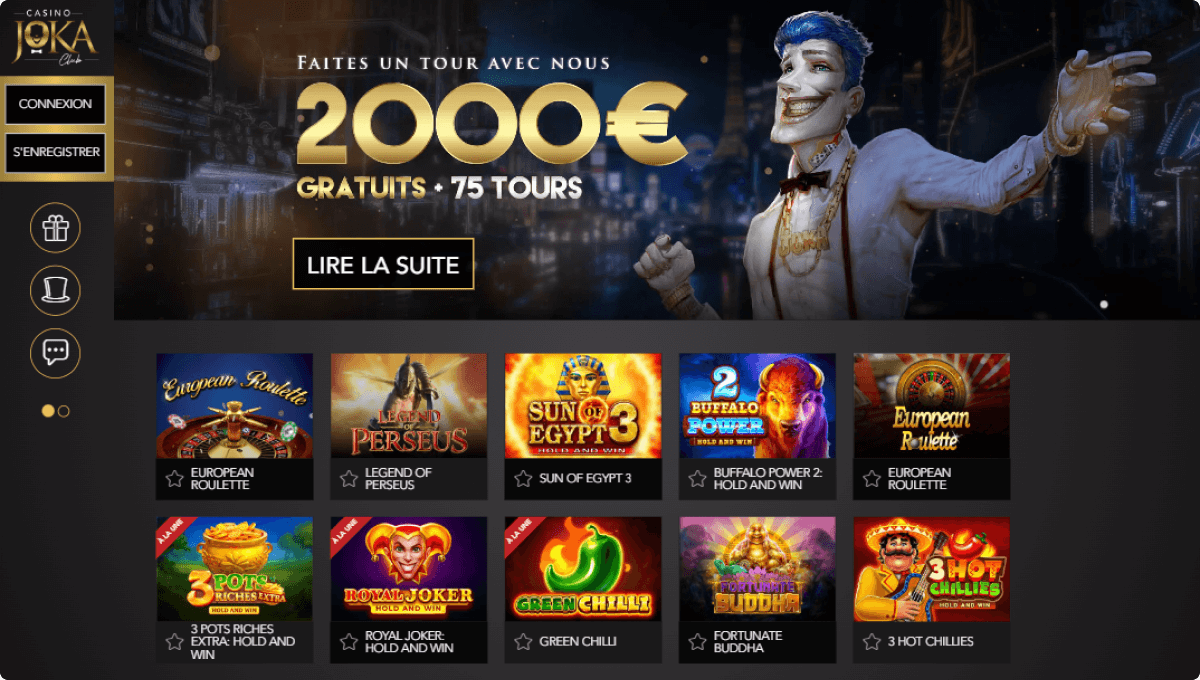Open the live chat speech bubble icon
1200x680 pixels.
(x=55, y=353)
